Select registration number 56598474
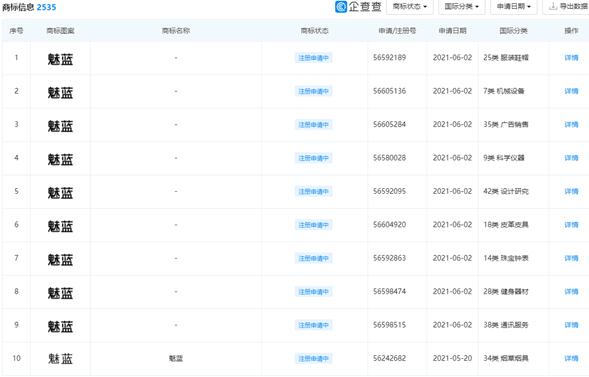 (x=390, y=291)
